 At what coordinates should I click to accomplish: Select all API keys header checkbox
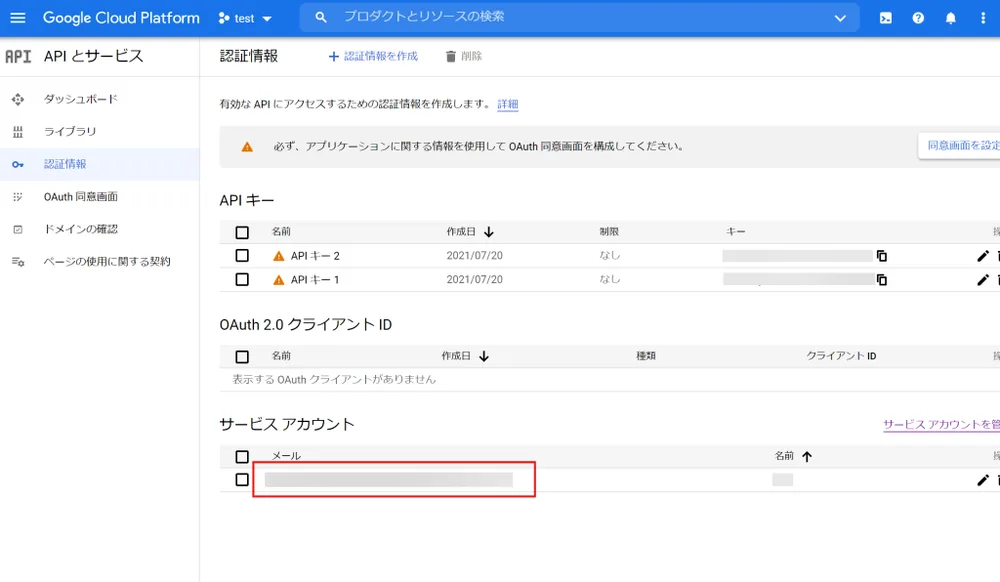coord(242,232)
